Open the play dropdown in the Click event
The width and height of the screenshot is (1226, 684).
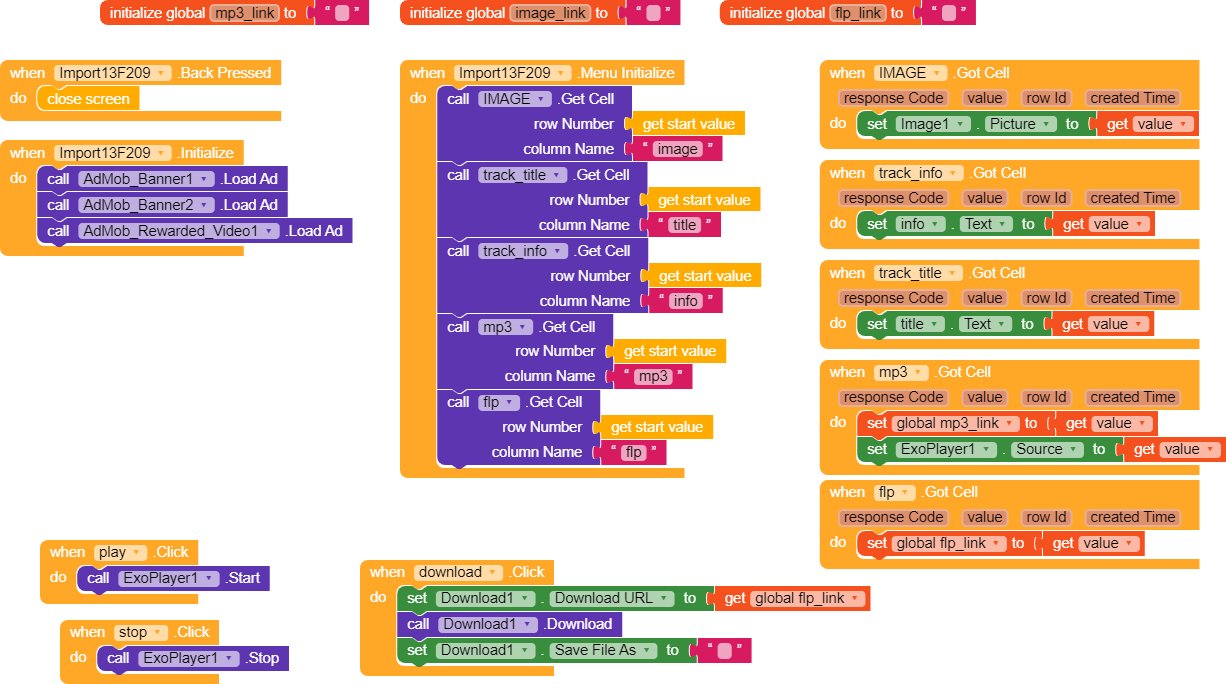point(120,552)
